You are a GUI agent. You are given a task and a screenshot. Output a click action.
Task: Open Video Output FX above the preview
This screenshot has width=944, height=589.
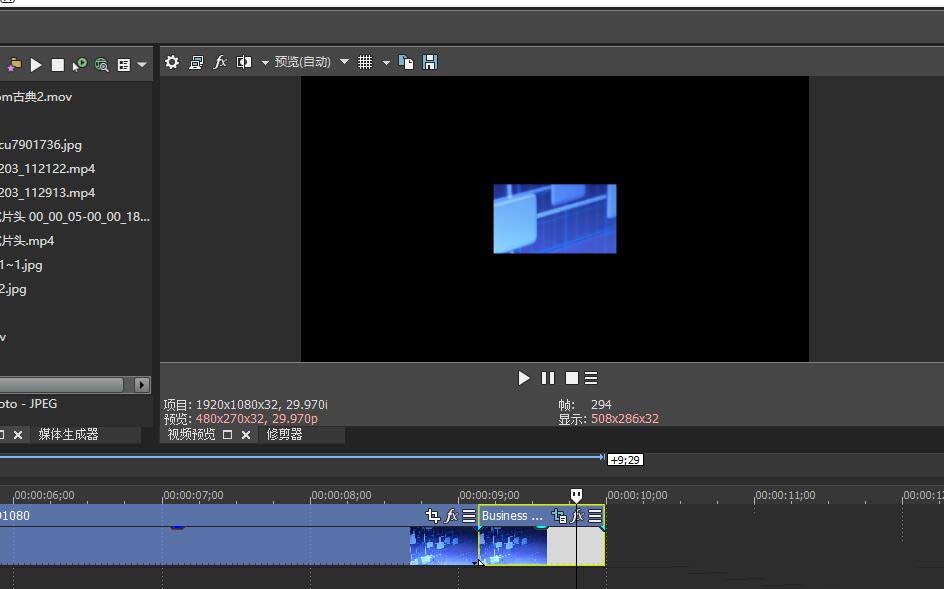[x=221, y=62]
